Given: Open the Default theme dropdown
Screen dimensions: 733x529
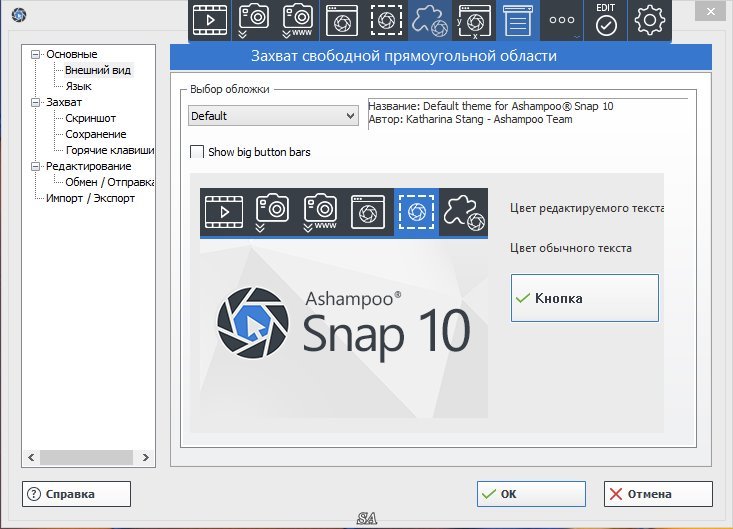Looking at the screenshot, I should pyautogui.click(x=273, y=115).
